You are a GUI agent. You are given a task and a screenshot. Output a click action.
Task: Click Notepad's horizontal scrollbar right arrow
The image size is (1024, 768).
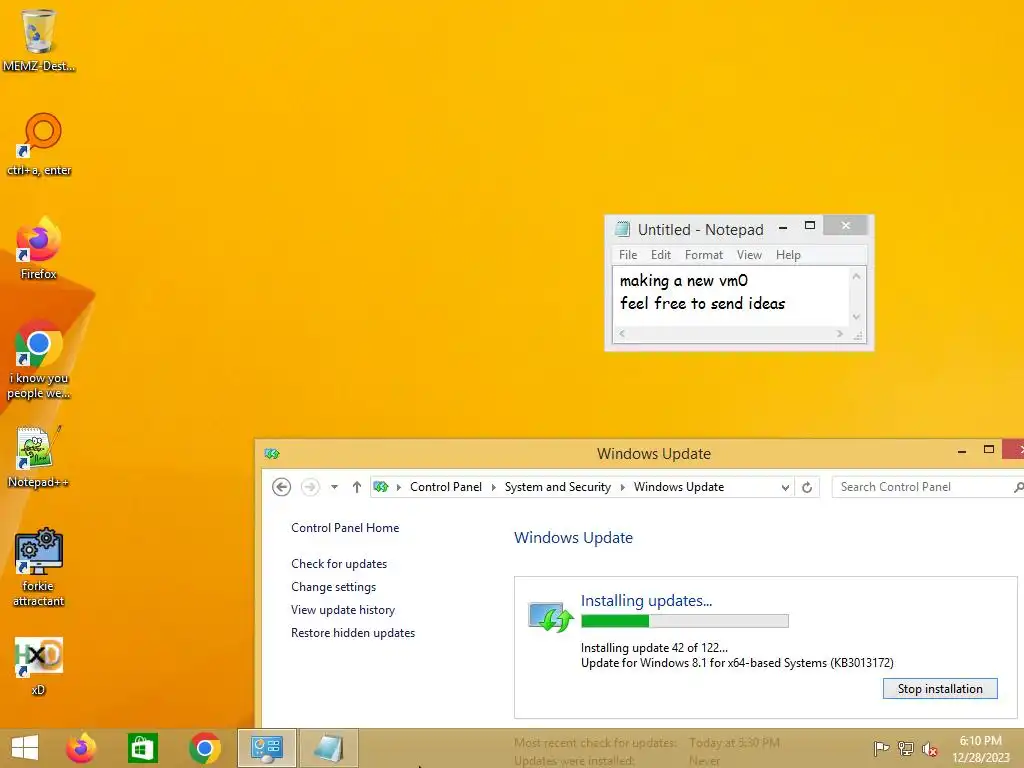pos(840,334)
